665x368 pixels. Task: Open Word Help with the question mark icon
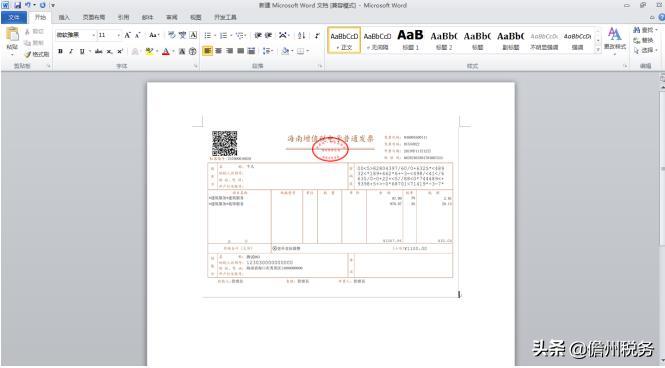point(662,17)
